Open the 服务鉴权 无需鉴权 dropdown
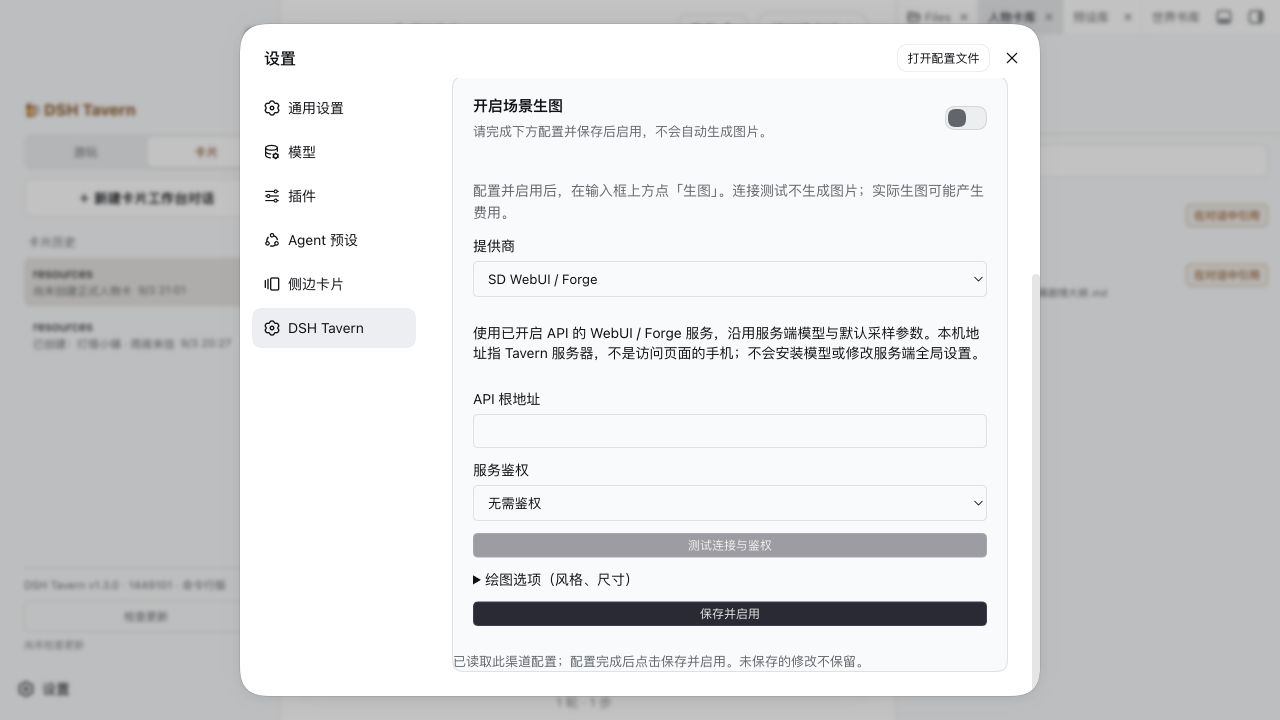Image resolution: width=1280 pixels, height=720 pixels. click(x=730, y=503)
